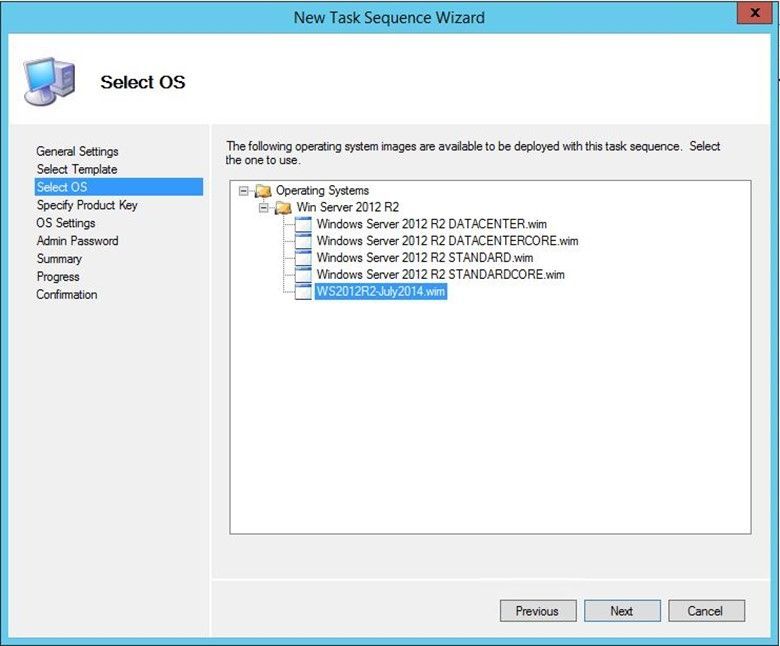Select the Operating Systems root label
Screen dimensions: 780x646
click(x=322, y=190)
